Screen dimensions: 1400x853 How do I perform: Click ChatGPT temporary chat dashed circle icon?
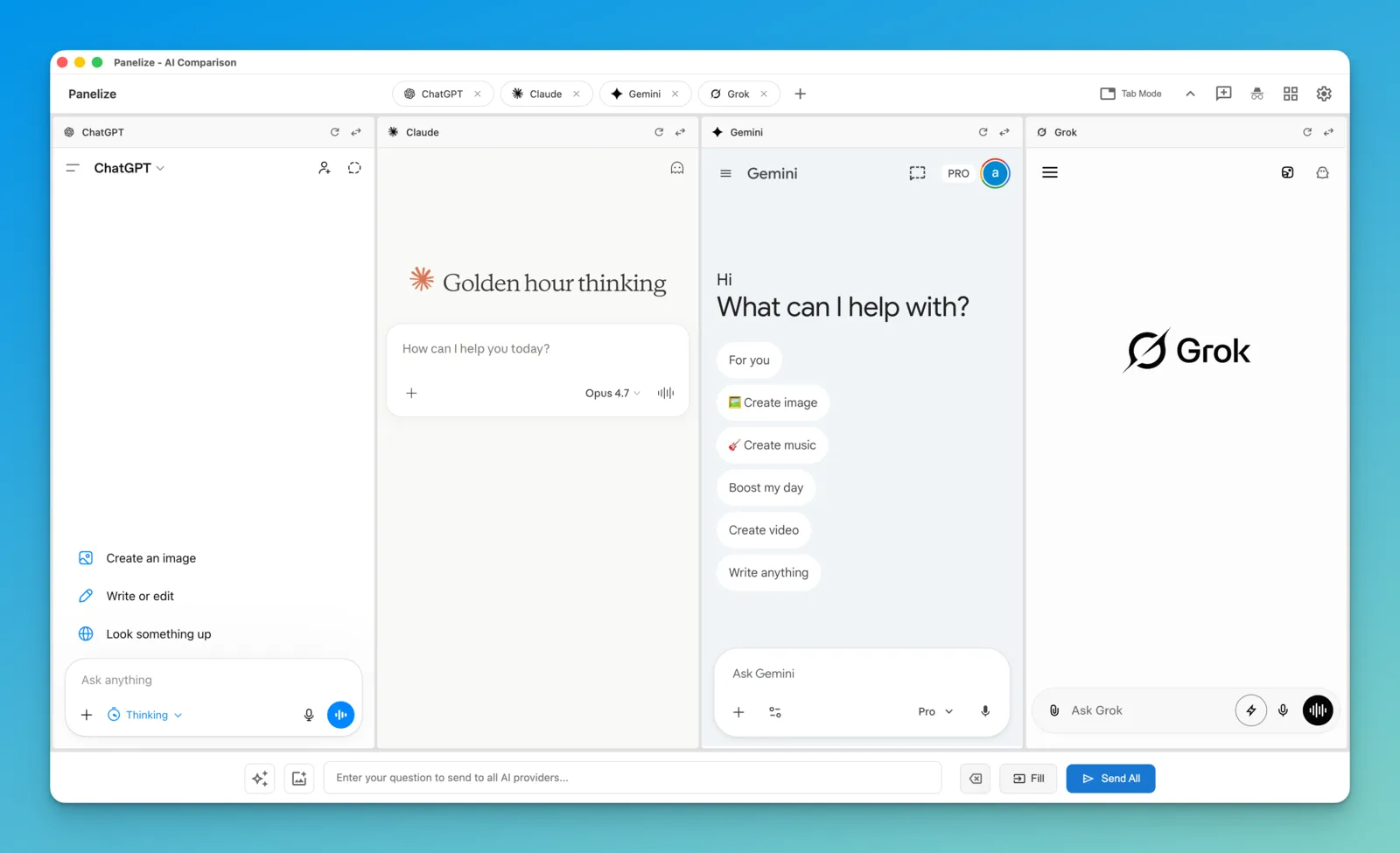(354, 168)
